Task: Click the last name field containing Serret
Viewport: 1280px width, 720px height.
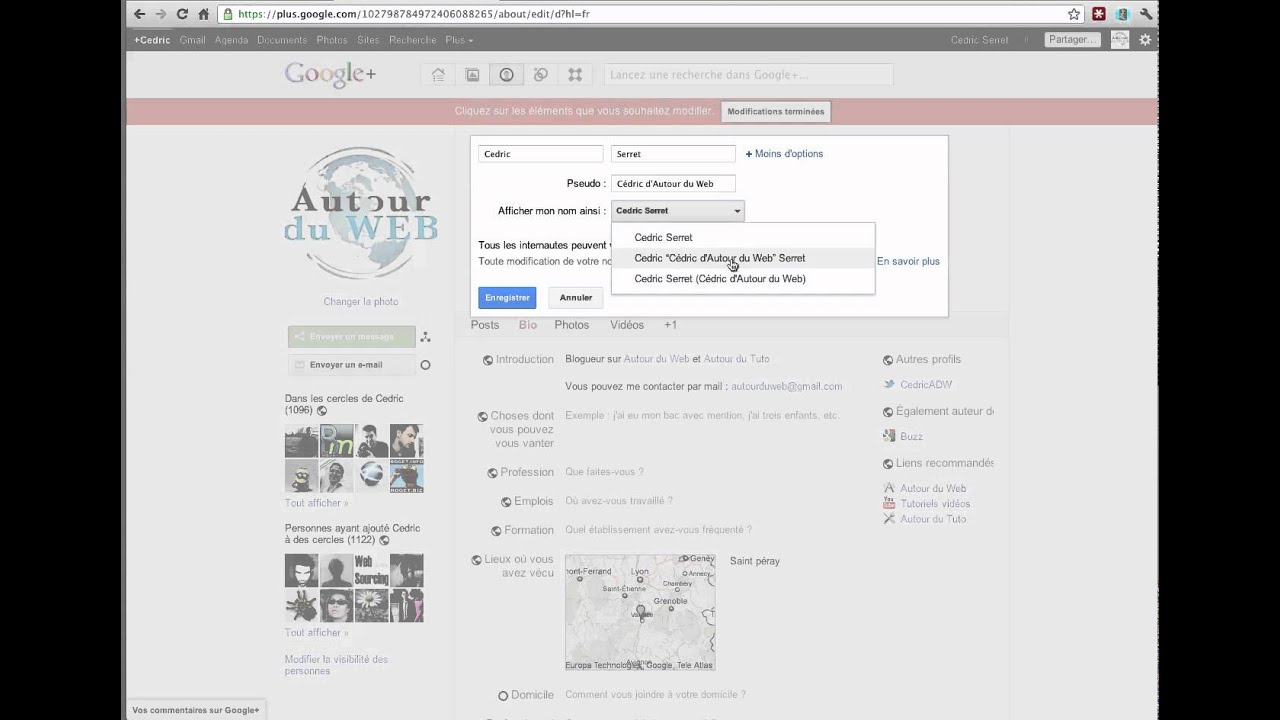Action: [x=673, y=154]
